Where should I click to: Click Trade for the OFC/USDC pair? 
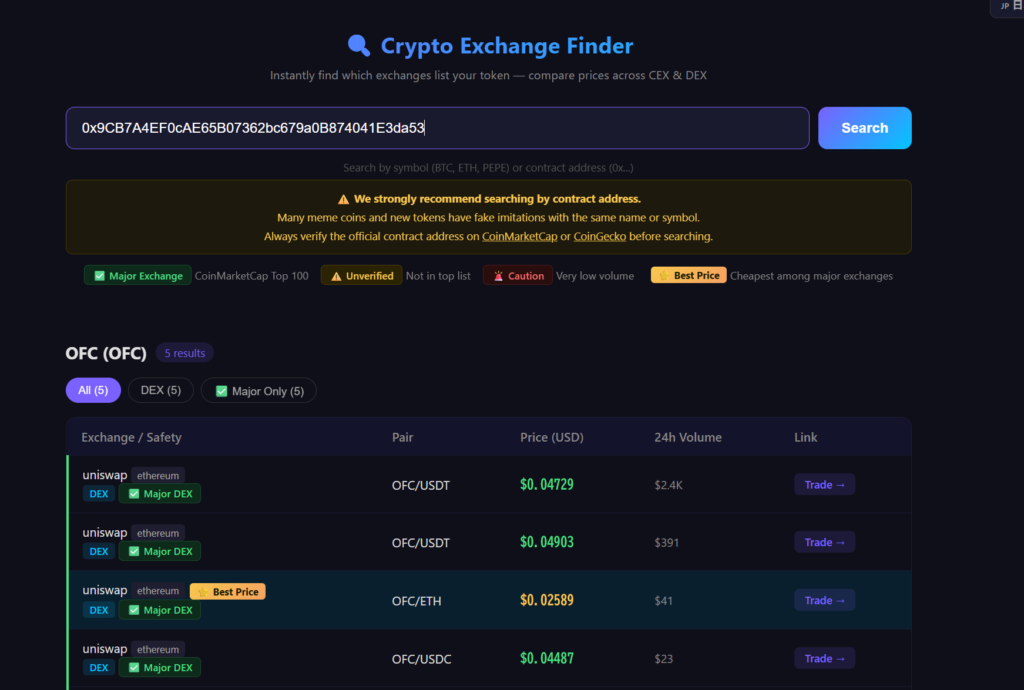pos(824,659)
